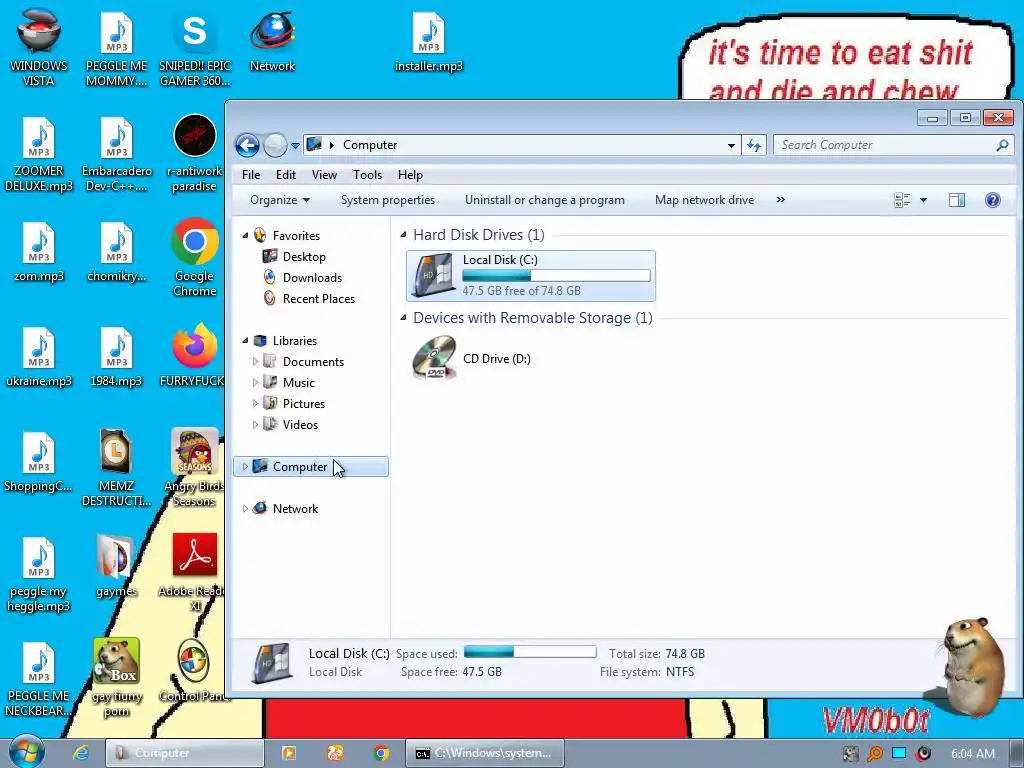Select the Adobe Reader XI desktop icon
Image resolution: width=1024 pixels, height=768 pixels.
[195, 573]
